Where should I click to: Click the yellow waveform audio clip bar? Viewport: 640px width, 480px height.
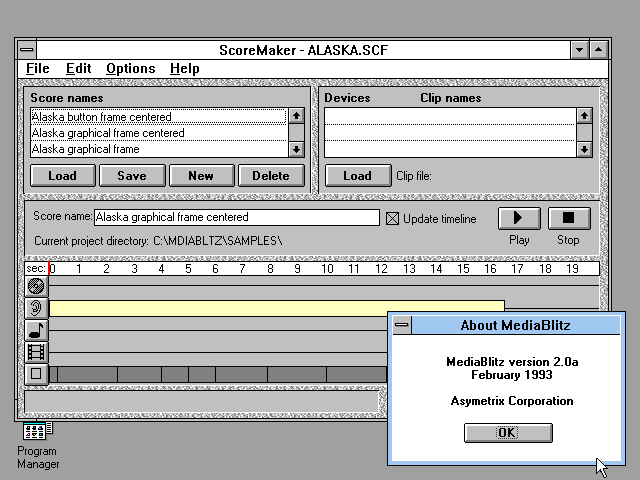[x=277, y=308]
